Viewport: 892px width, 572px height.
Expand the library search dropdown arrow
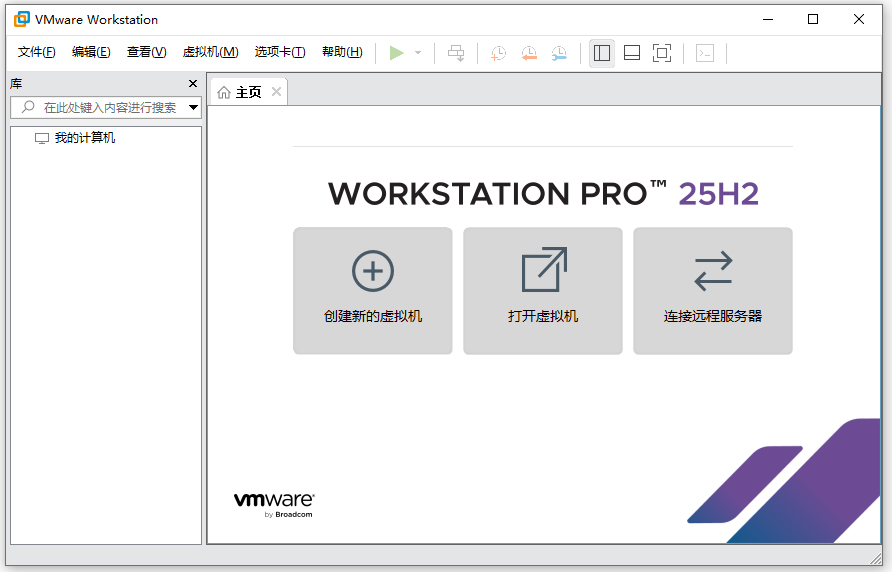tap(193, 108)
